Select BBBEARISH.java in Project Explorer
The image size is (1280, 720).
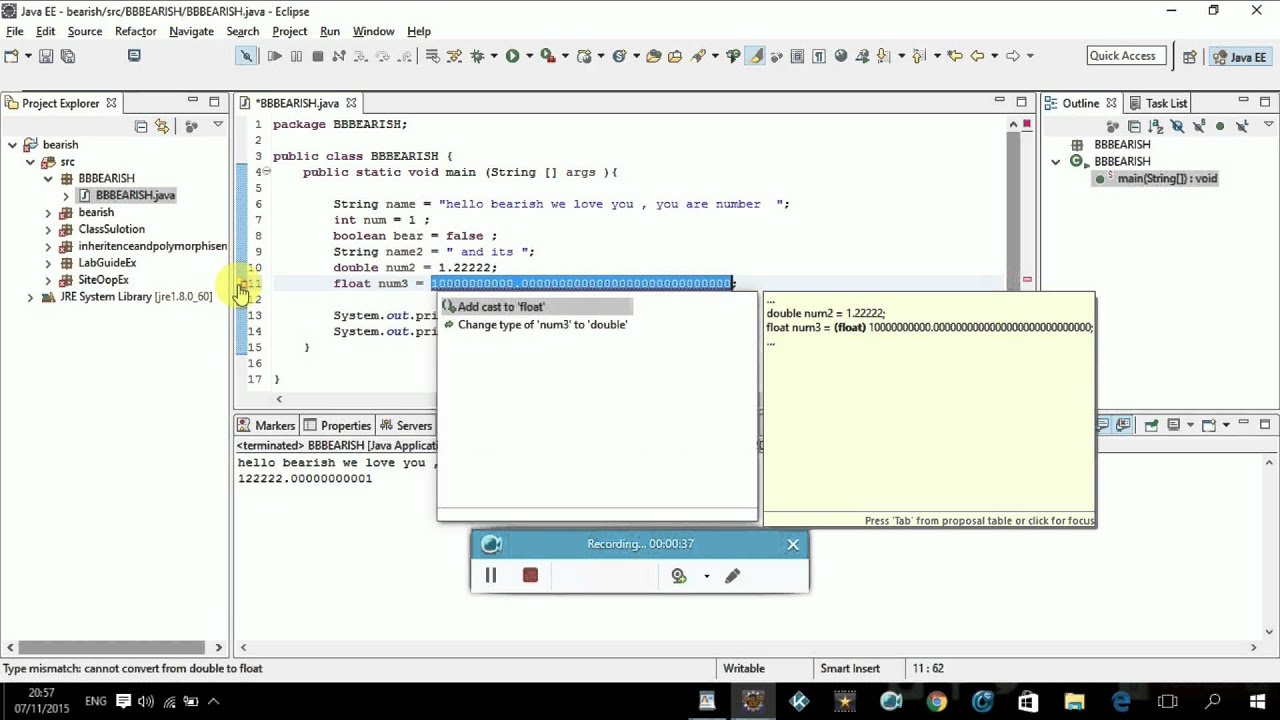[135, 196]
